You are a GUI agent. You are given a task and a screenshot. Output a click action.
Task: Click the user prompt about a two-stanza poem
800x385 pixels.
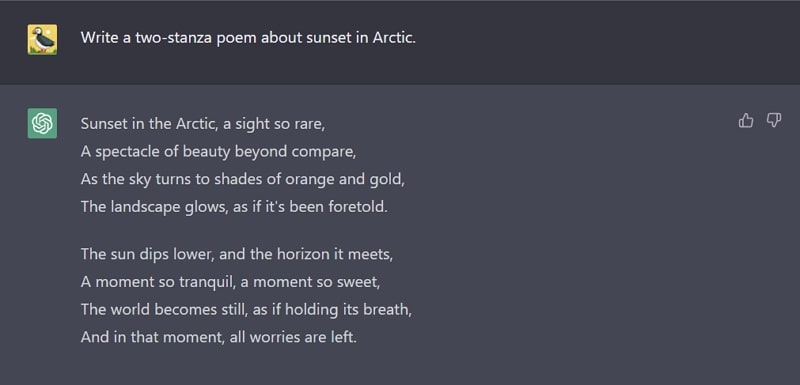click(248, 38)
